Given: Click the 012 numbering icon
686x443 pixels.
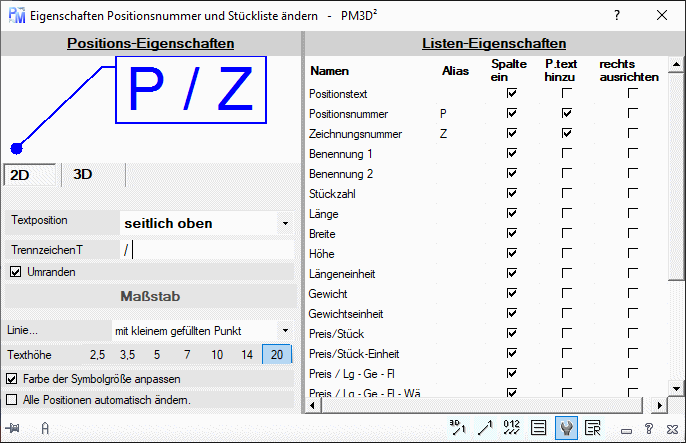Looking at the screenshot, I should [x=512, y=428].
